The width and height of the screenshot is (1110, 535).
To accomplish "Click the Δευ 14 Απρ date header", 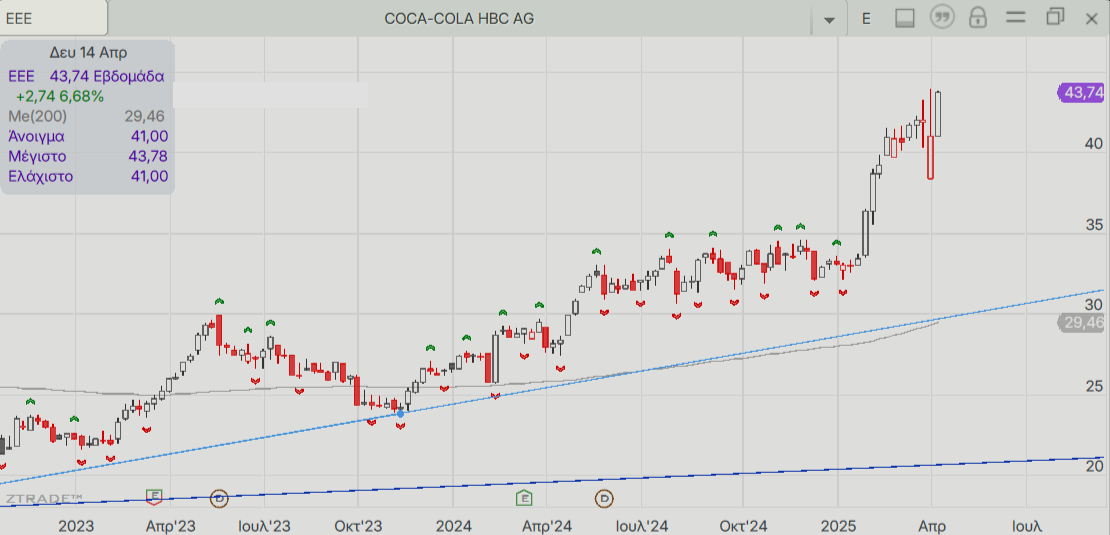I will pyautogui.click(x=88, y=53).
